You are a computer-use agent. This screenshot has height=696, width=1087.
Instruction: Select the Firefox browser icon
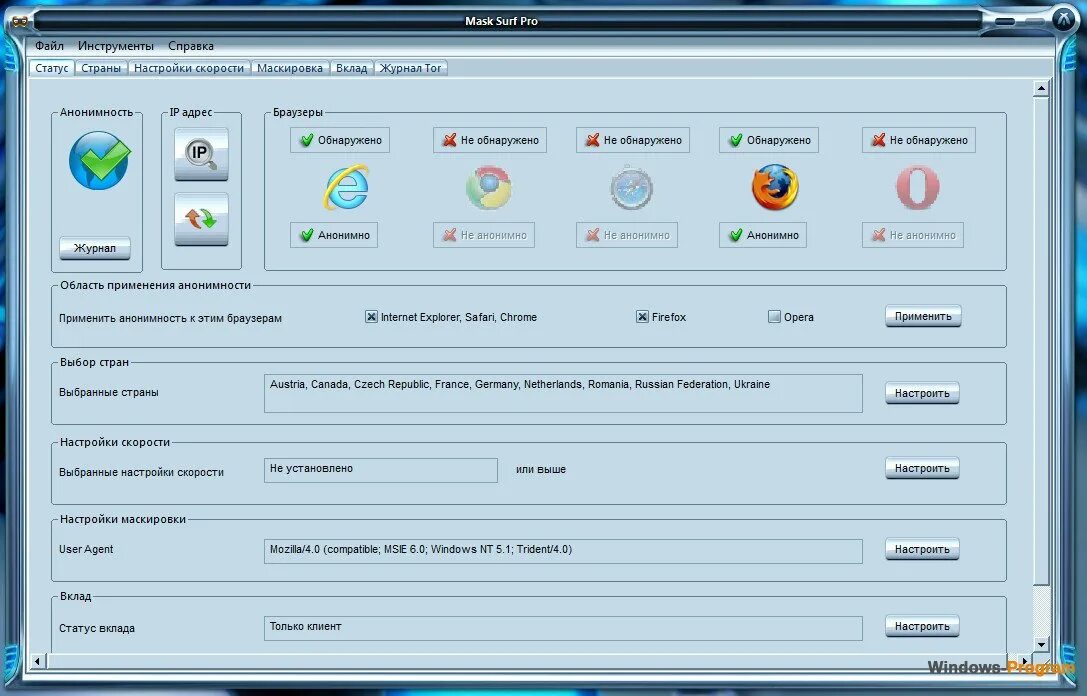pyautogui.click(x=775, y=187)
